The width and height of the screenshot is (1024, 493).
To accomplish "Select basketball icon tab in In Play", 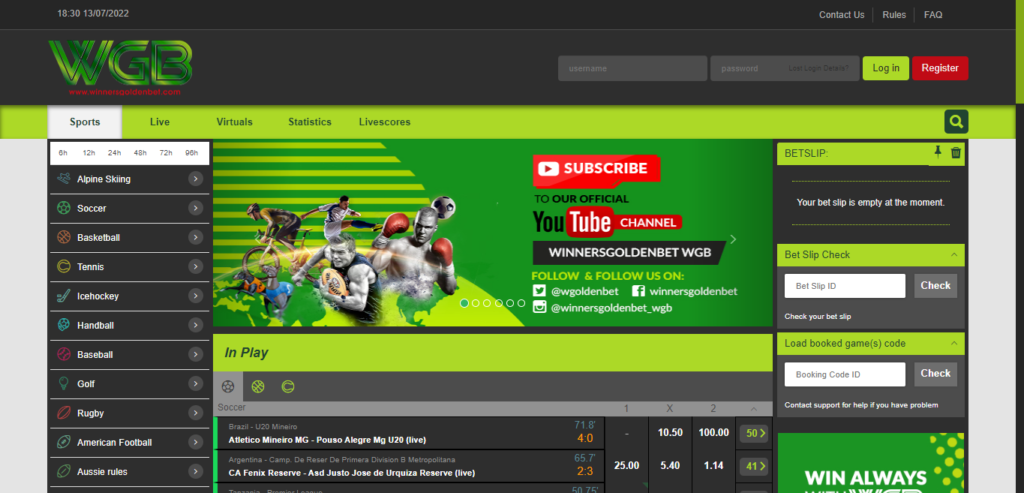I will (x=258, y=387).
